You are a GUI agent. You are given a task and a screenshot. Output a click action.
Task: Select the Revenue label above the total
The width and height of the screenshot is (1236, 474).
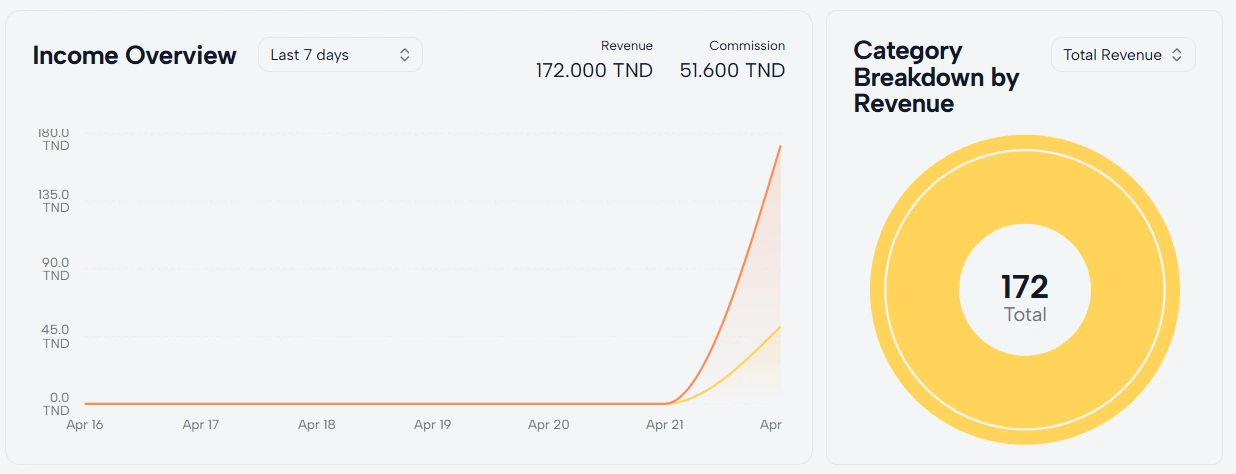tap(627, 46)
